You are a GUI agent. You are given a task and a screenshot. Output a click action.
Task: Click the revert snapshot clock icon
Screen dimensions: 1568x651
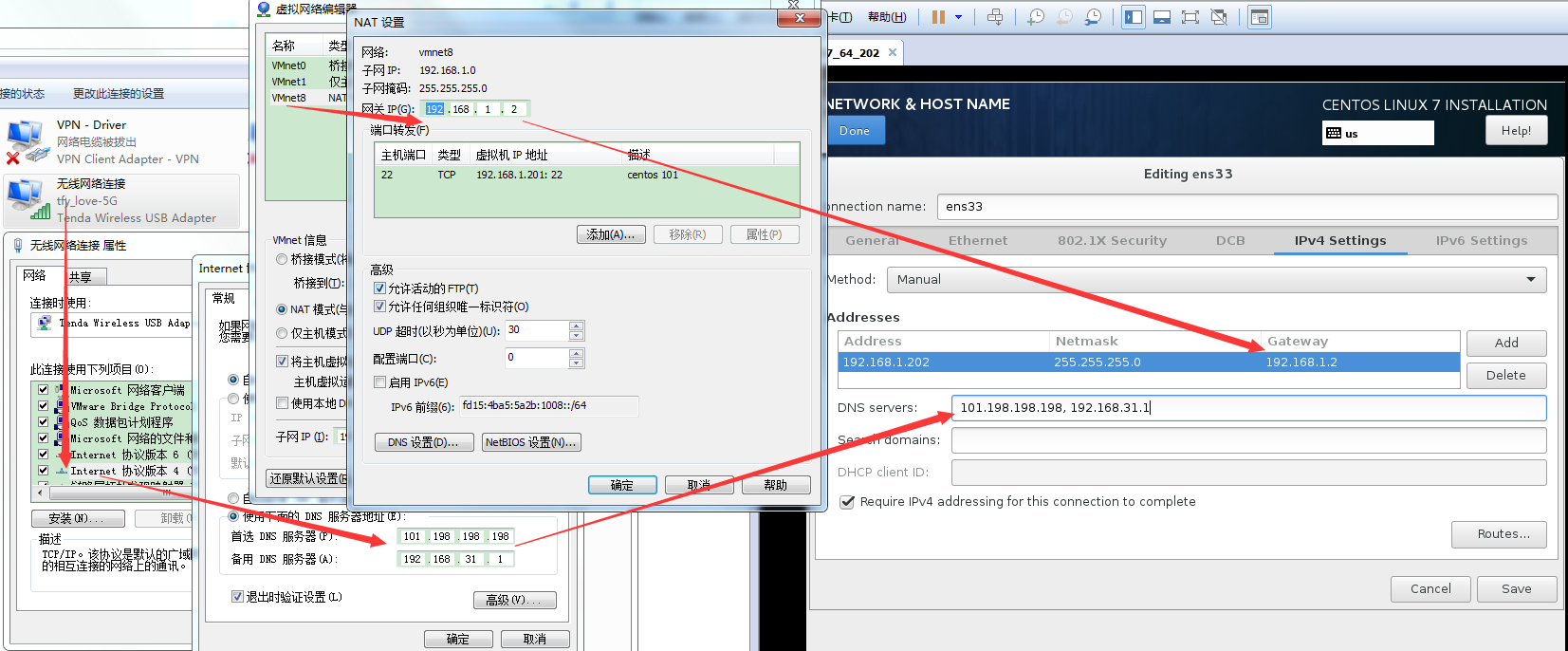(1065, 17)
